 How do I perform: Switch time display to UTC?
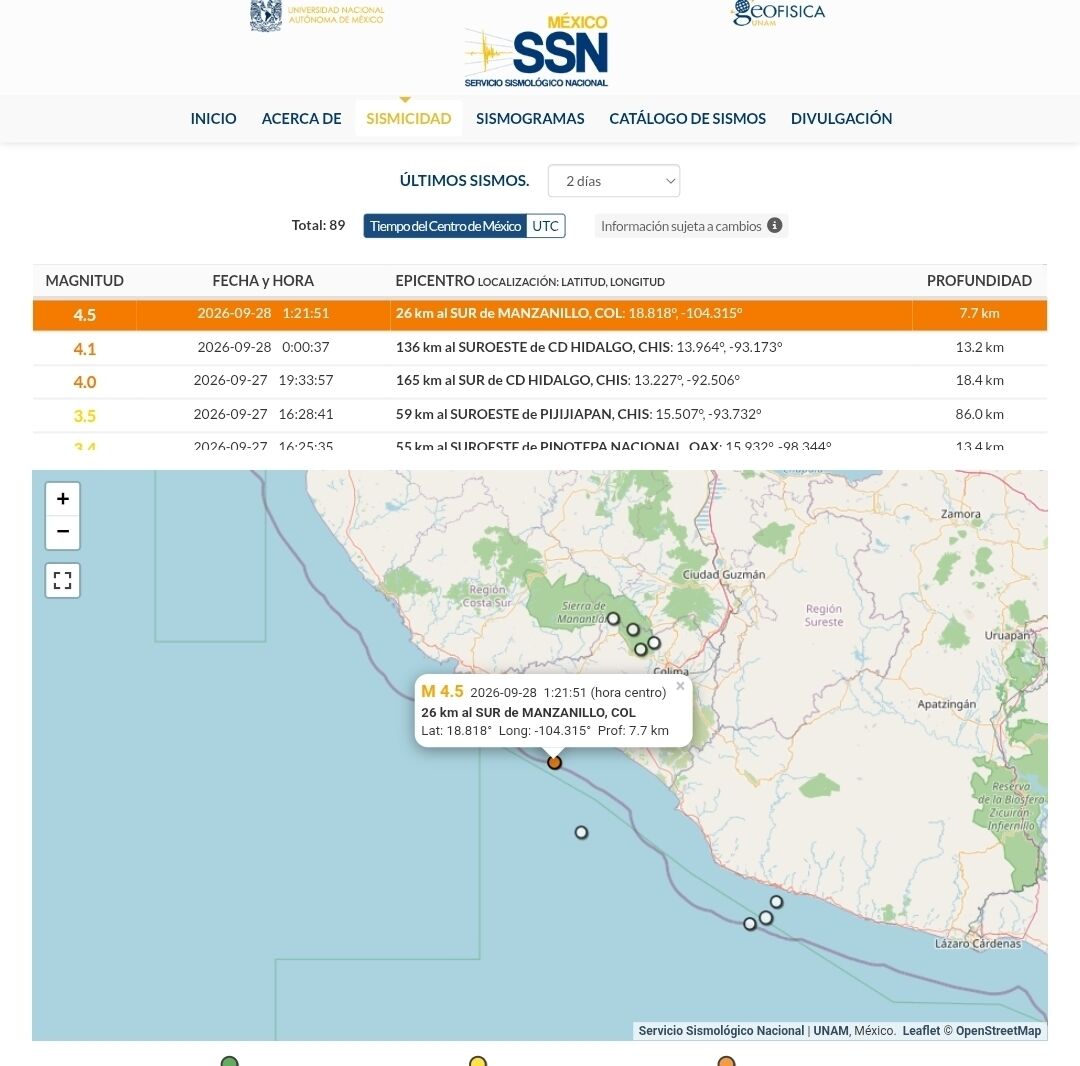(x=546, y=226)
